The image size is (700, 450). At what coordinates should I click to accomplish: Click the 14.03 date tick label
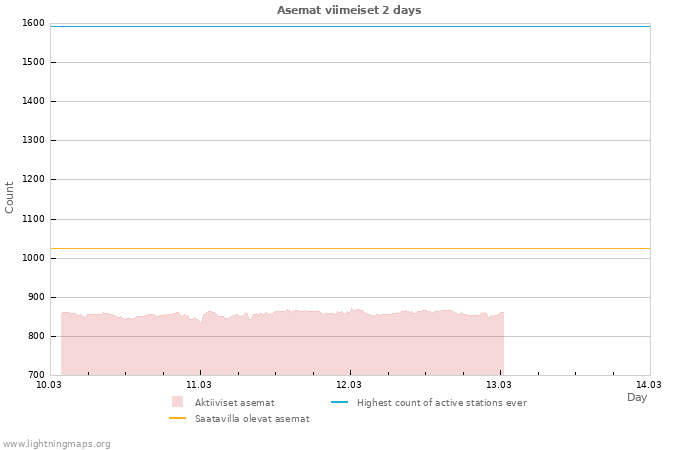(x=649, y=384)
